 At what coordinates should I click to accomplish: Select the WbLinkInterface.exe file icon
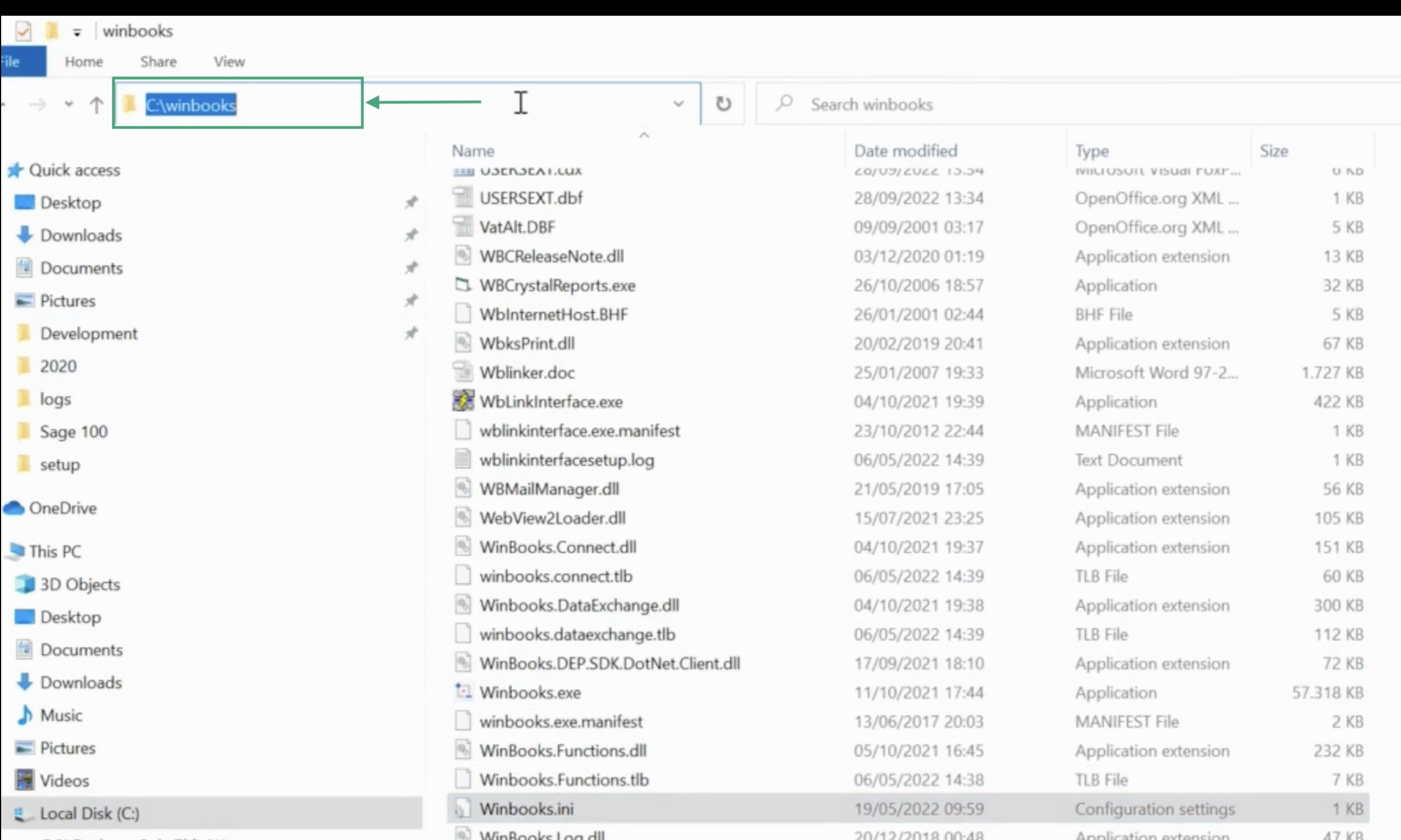tap(463, 401)
